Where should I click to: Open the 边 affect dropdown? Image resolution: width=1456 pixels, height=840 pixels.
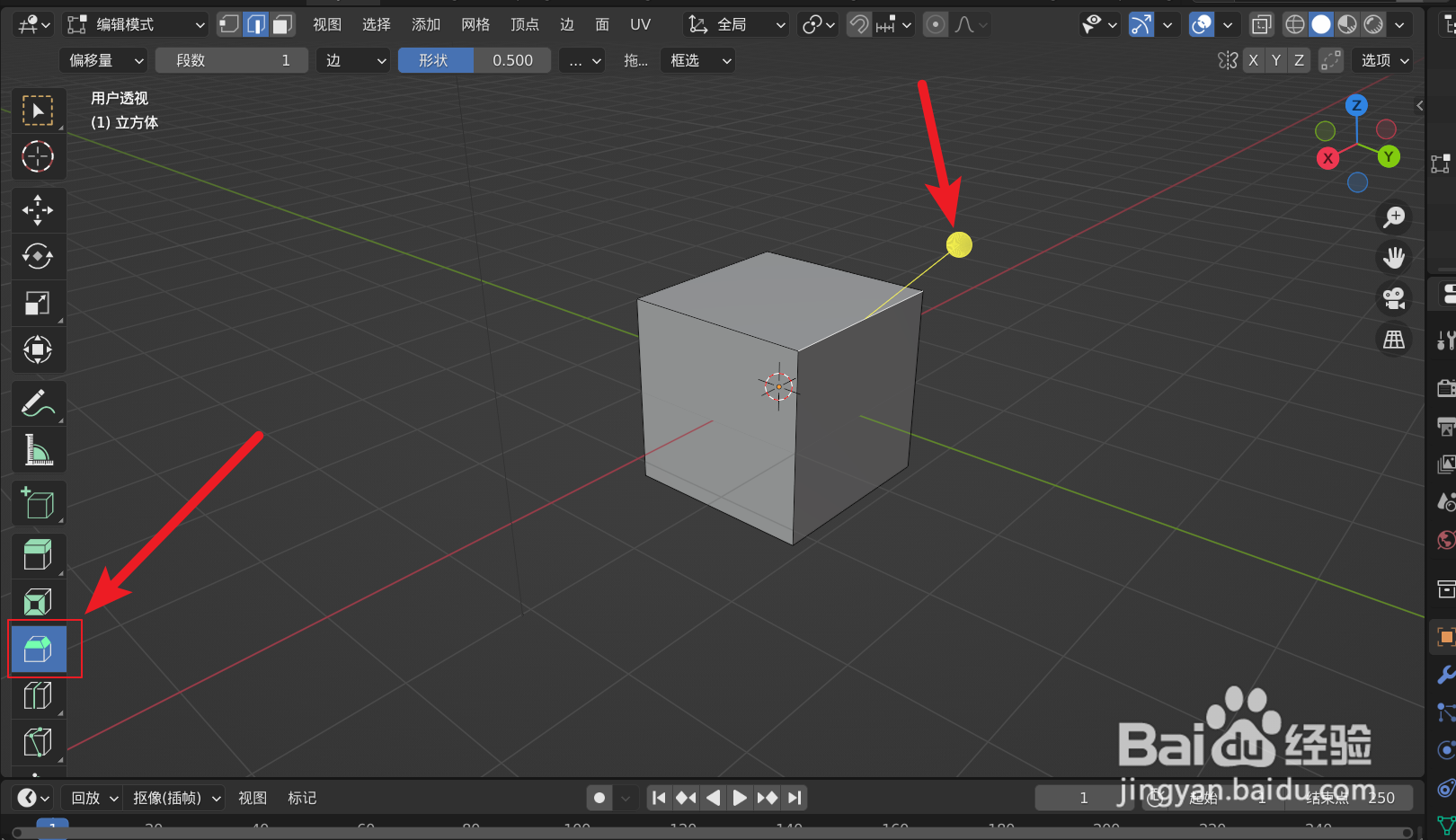click(x=353, y=60)
